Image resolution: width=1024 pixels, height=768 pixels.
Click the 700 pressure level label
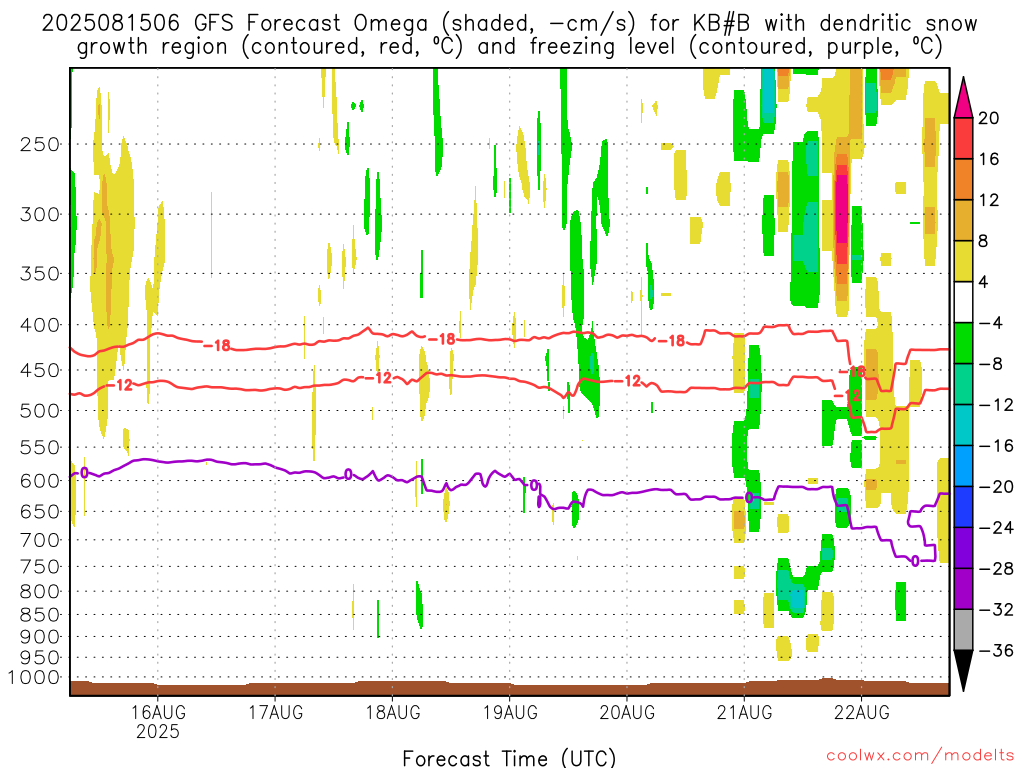[40, 540]
